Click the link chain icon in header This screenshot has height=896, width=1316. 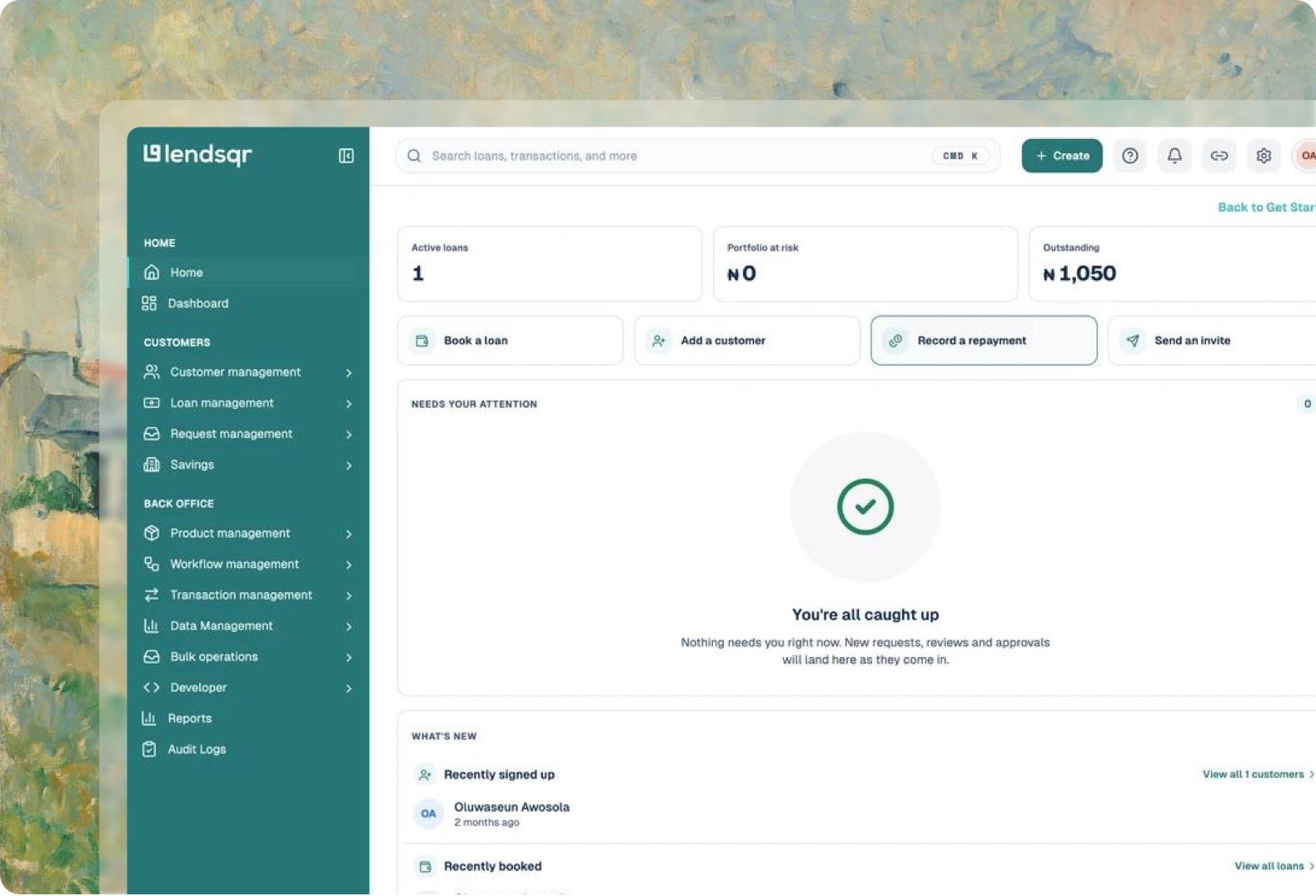(x=1219, y=156)
